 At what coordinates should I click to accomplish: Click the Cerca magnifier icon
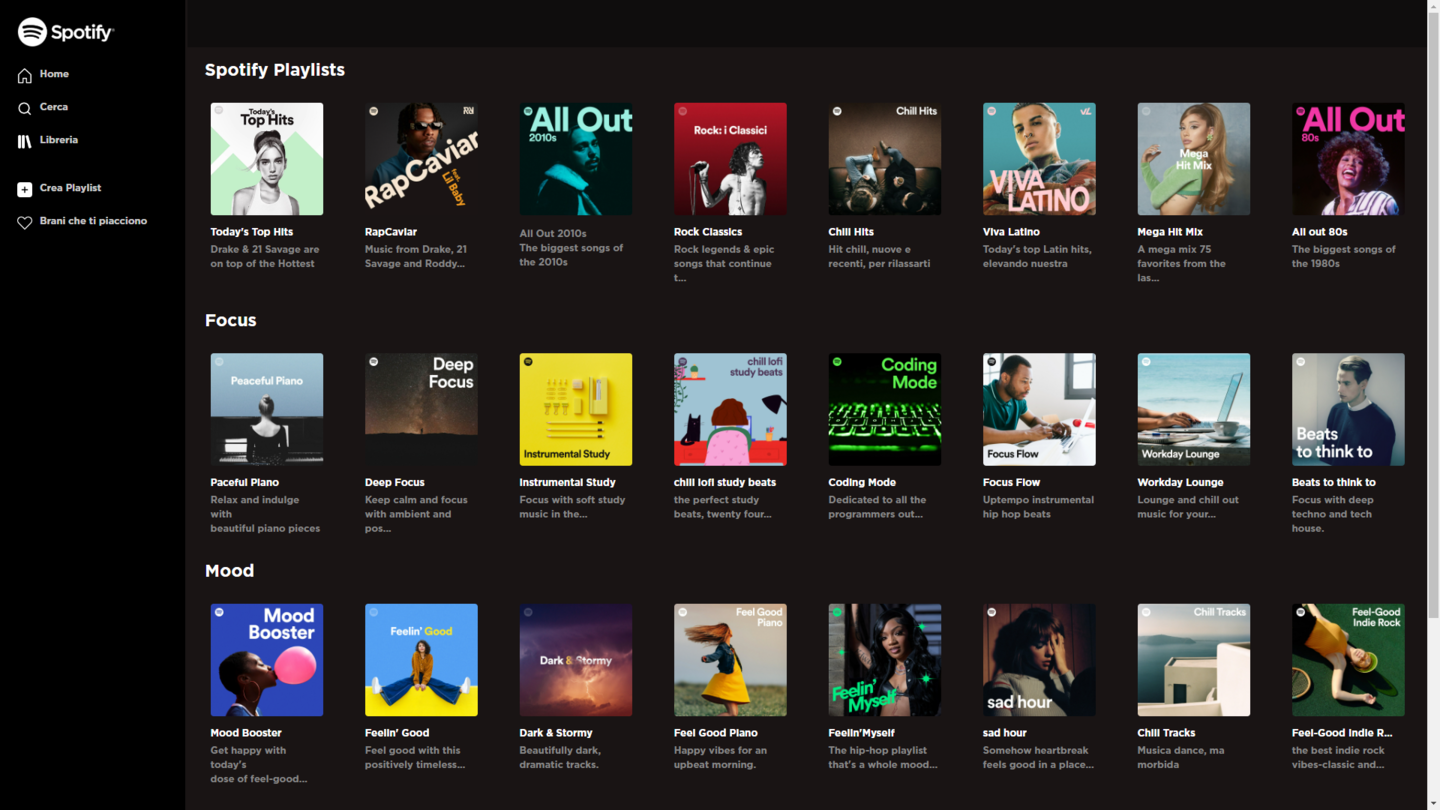point(25,108)
